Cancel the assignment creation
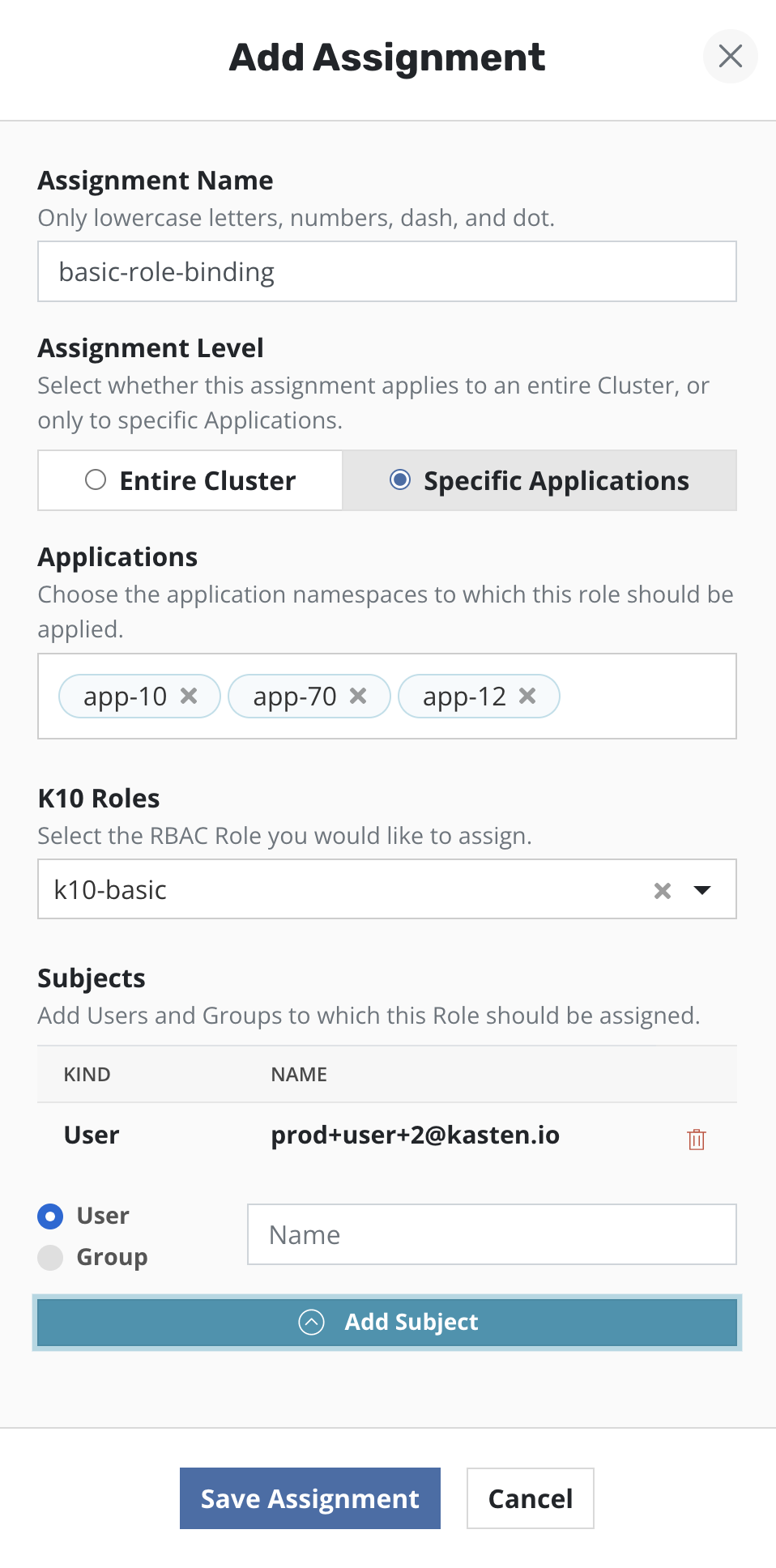 [531, 1498]
